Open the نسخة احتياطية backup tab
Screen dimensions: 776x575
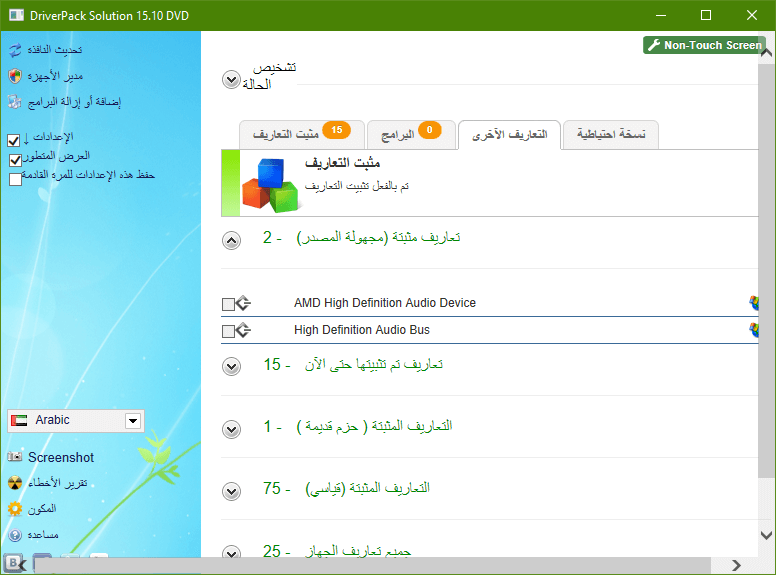point(611,135)
